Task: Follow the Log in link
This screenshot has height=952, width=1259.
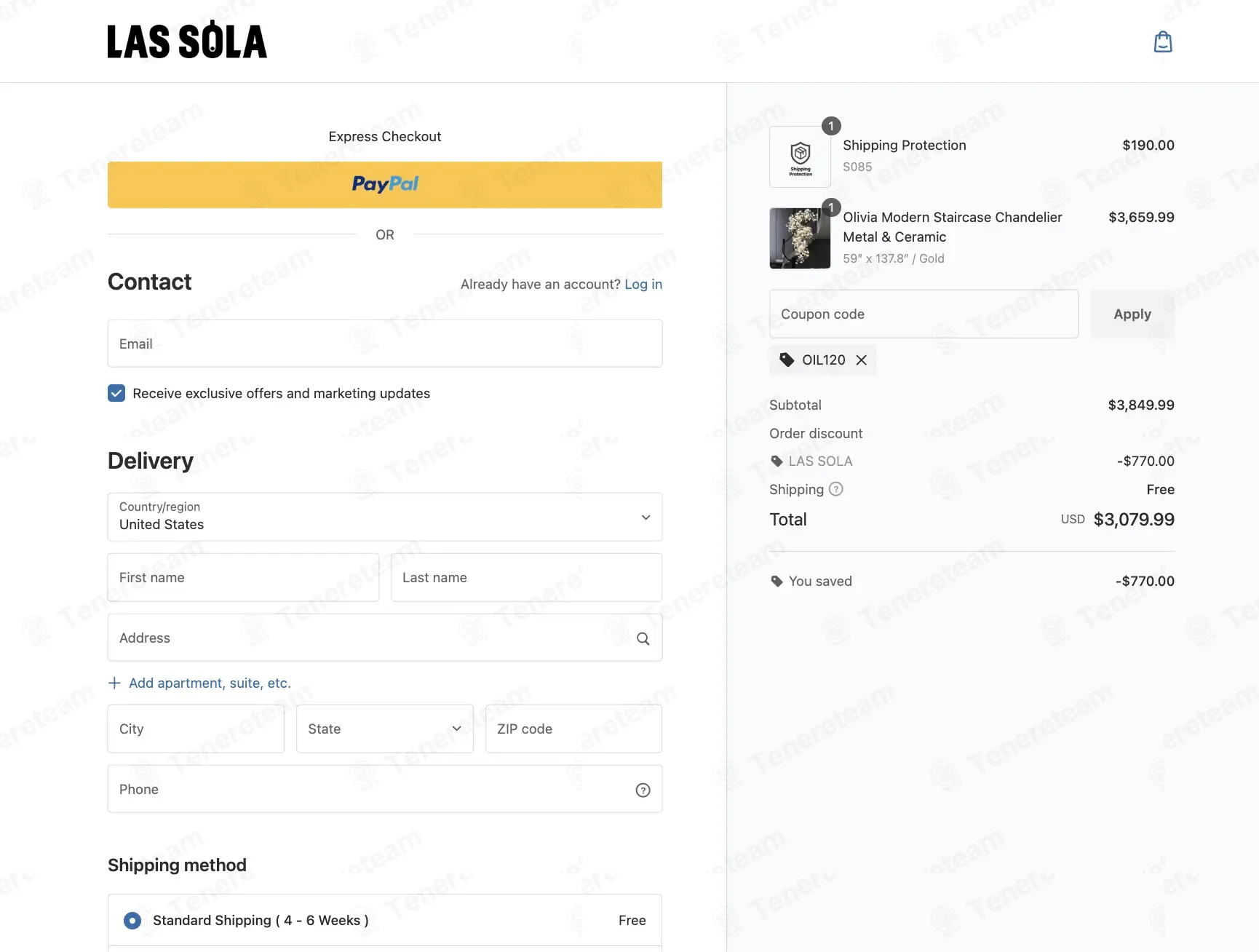Action: [x=643, y=284]
